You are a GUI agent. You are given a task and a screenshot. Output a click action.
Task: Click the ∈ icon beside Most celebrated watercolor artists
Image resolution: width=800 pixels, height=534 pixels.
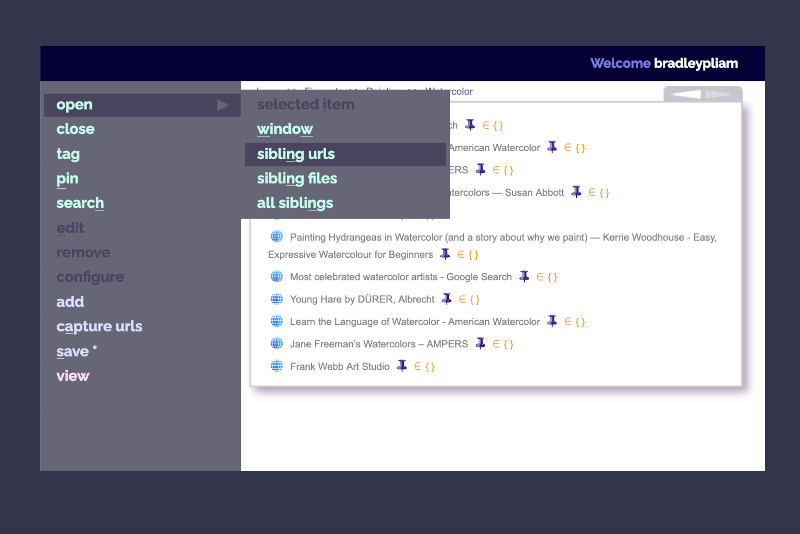click(540, 277)
